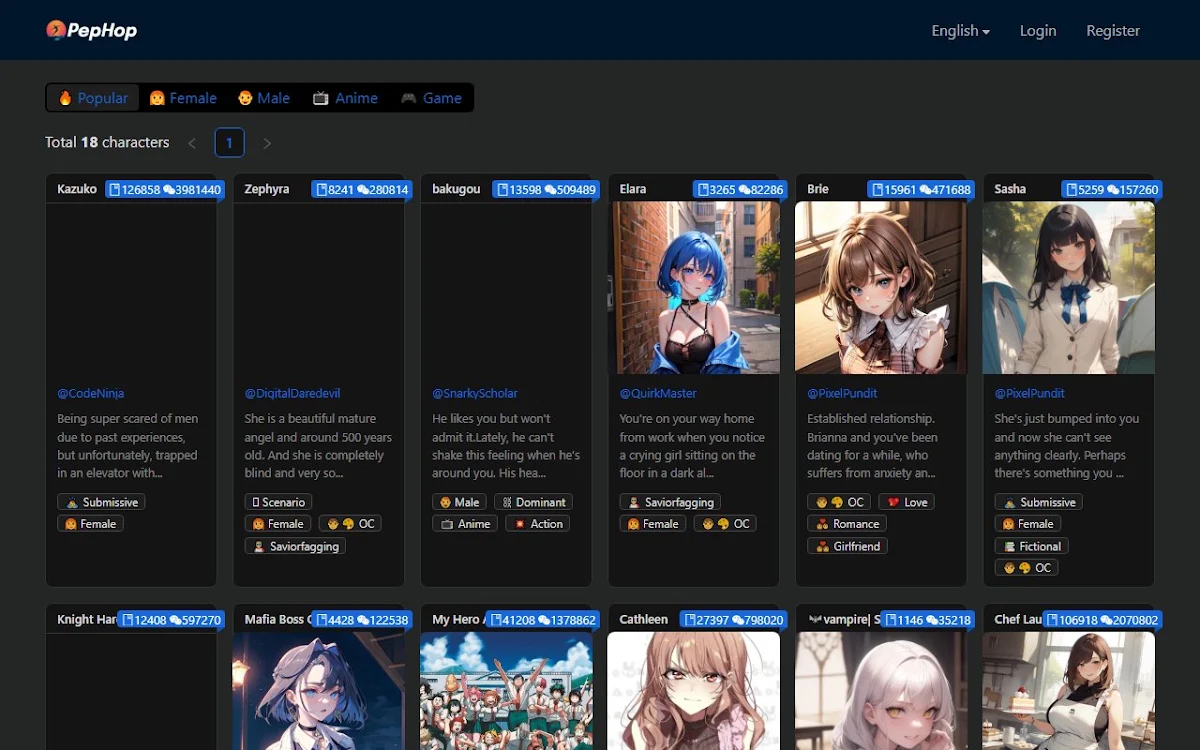The image size is (1200, 750).
Task: Open Cathleen character image
Action: click(694, 691)
